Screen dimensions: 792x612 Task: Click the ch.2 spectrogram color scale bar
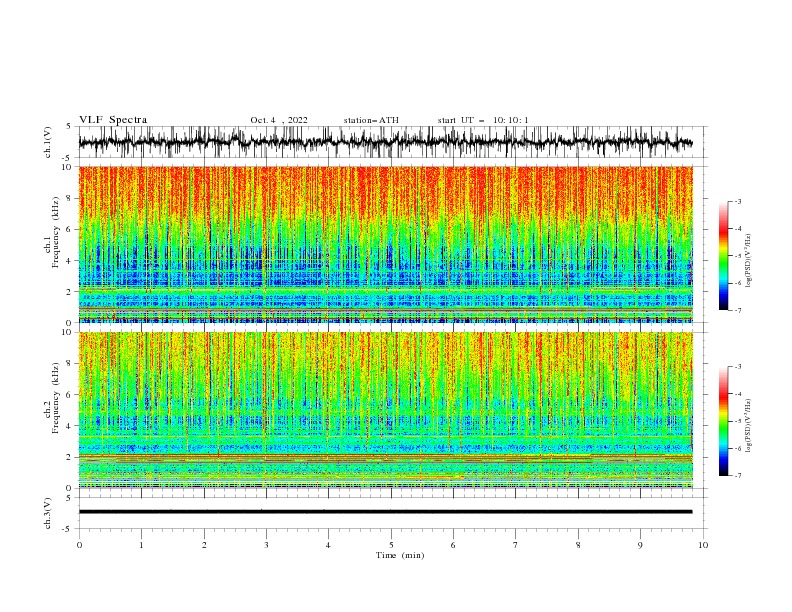point(723,421)
